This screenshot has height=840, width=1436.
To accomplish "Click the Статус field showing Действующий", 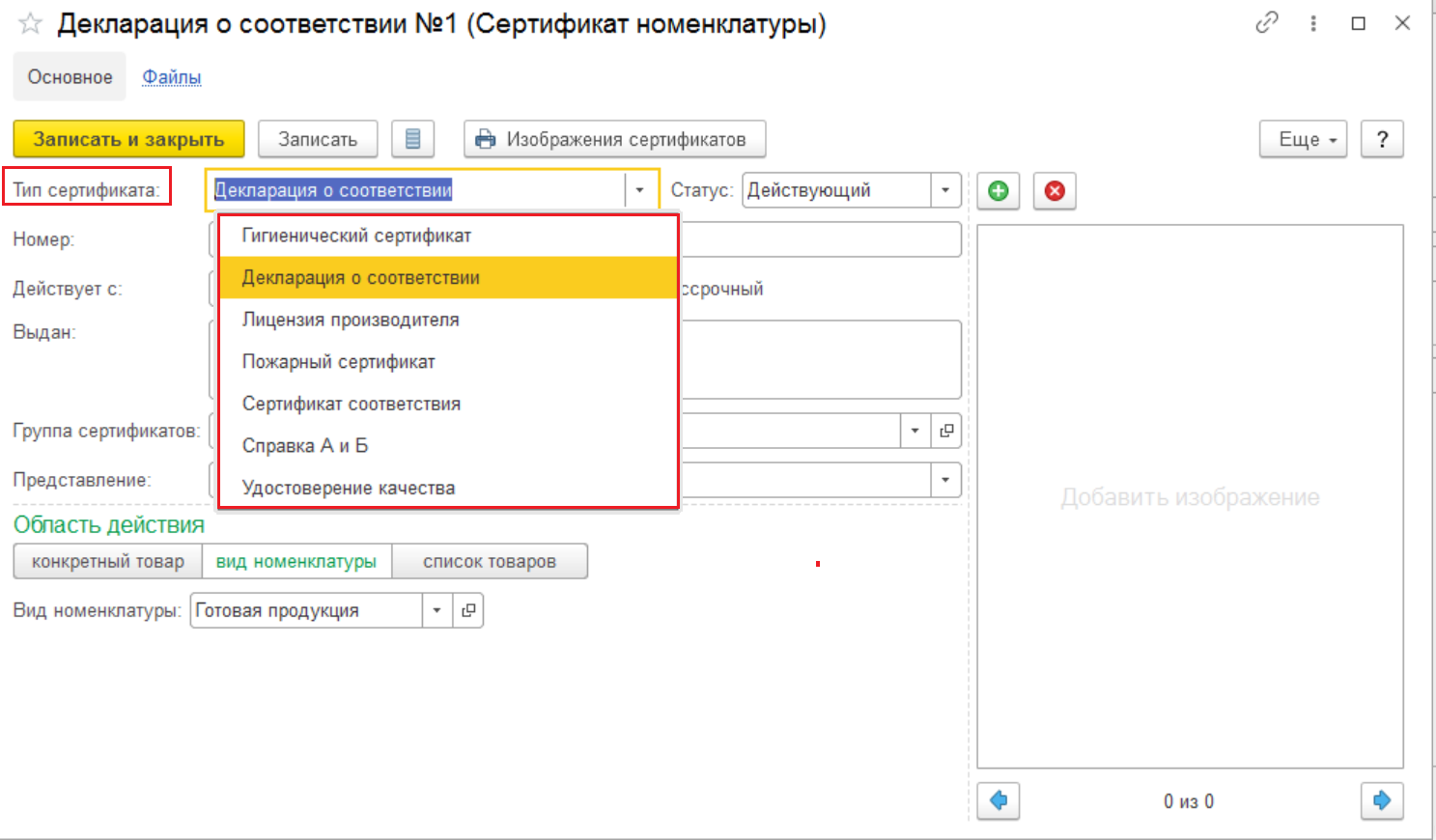I will 836,190.
